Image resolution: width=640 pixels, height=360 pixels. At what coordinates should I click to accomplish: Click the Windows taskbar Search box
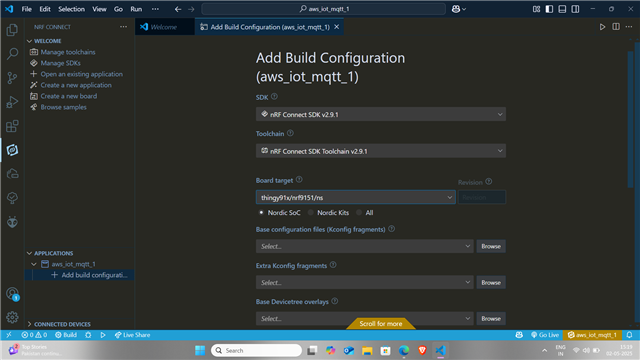tap(257, 351)
